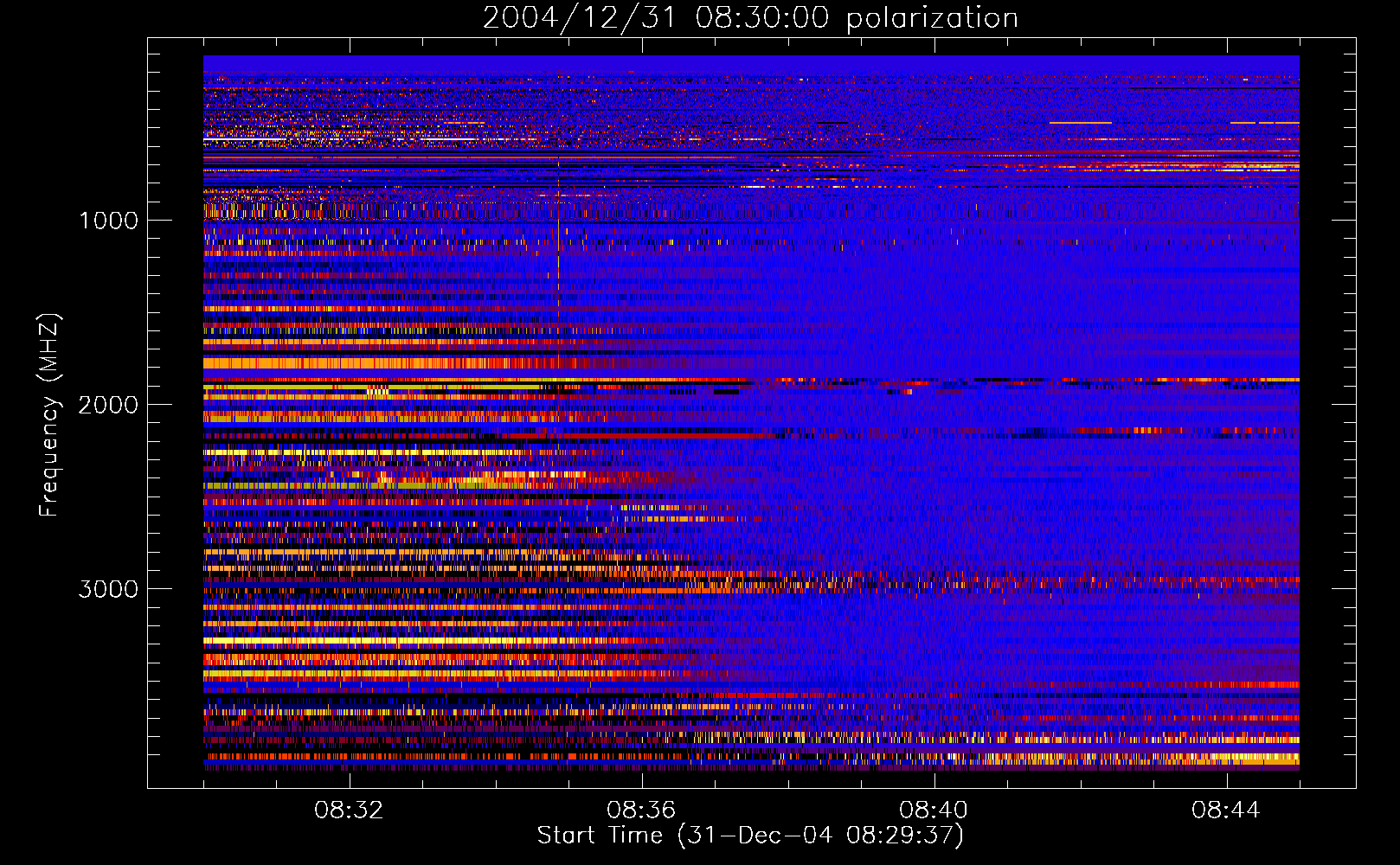1400x865 pixels.
Task: Click the 3000 frequency tick label
Action: pos(108,589)
